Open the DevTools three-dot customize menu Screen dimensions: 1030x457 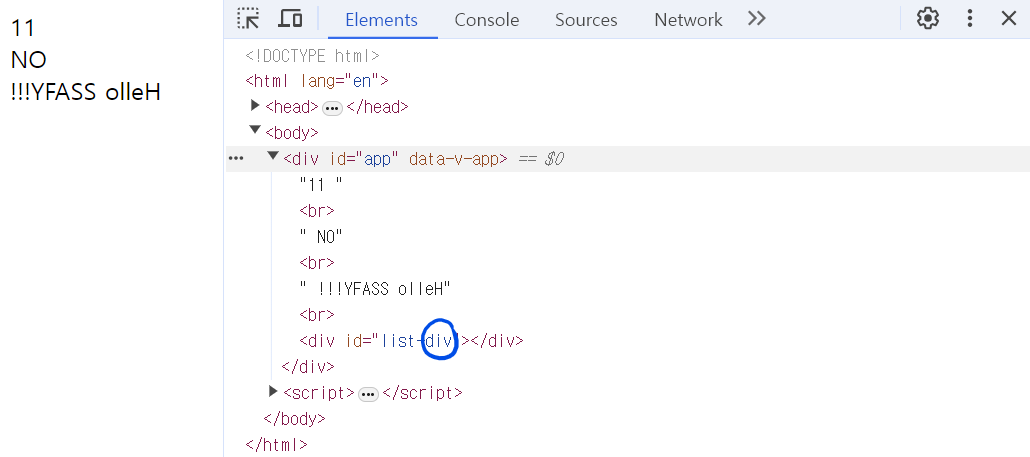970,18
